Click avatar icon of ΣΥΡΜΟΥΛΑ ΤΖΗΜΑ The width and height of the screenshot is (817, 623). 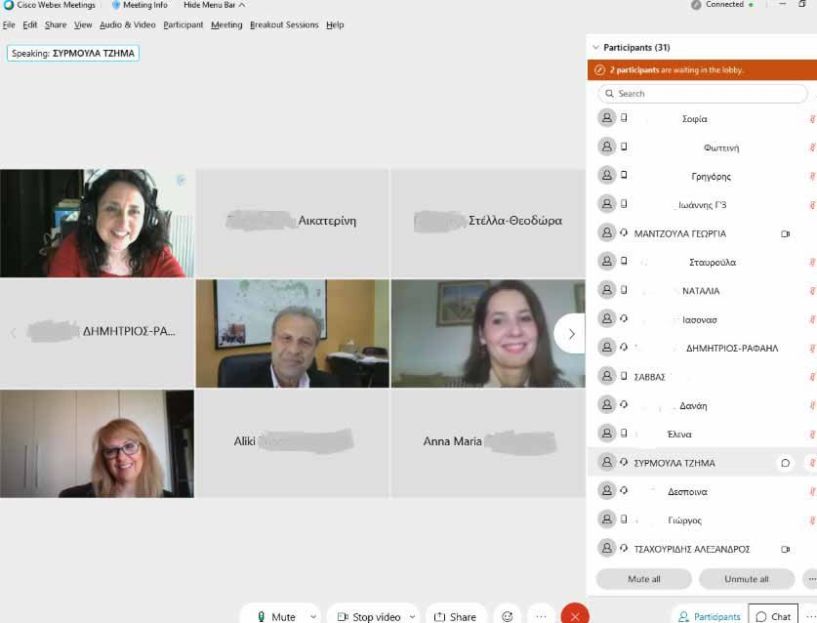pos(606,462)
